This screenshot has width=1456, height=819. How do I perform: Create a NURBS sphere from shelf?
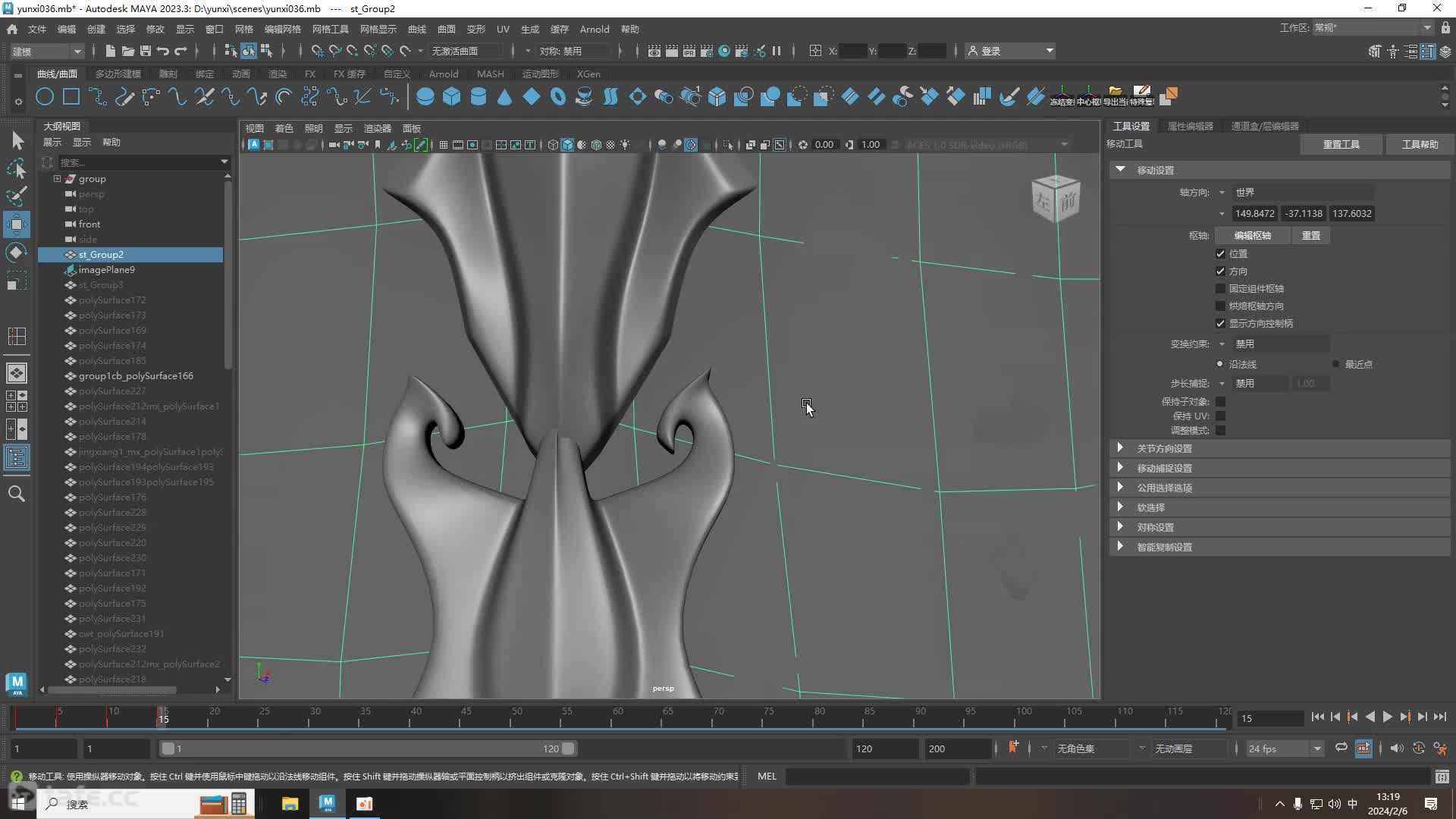[425, 96]
